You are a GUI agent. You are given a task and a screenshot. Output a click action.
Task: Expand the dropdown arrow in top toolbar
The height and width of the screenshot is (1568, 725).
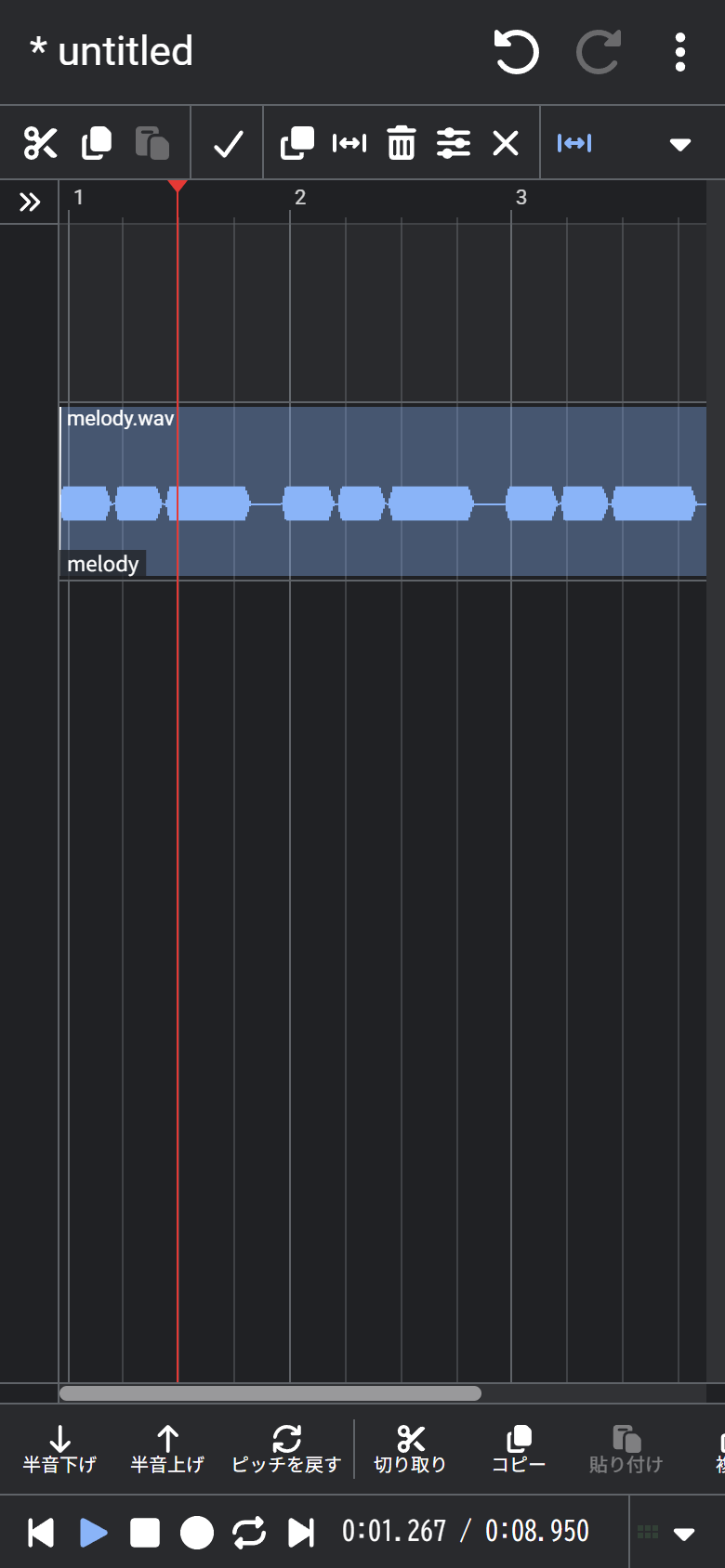(680, 144)
